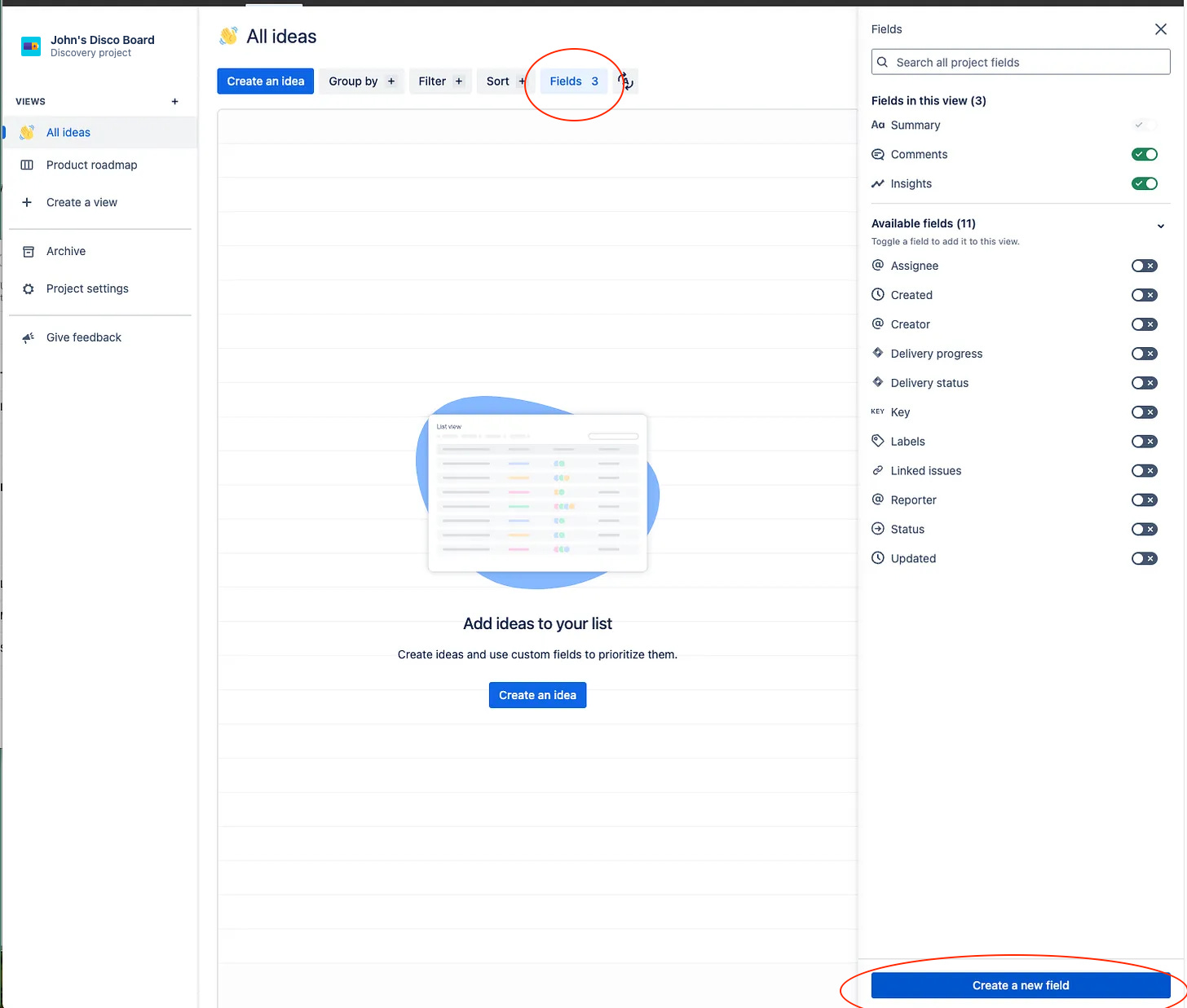Enable the Delivery progress toggle

tap(1145, 354)
